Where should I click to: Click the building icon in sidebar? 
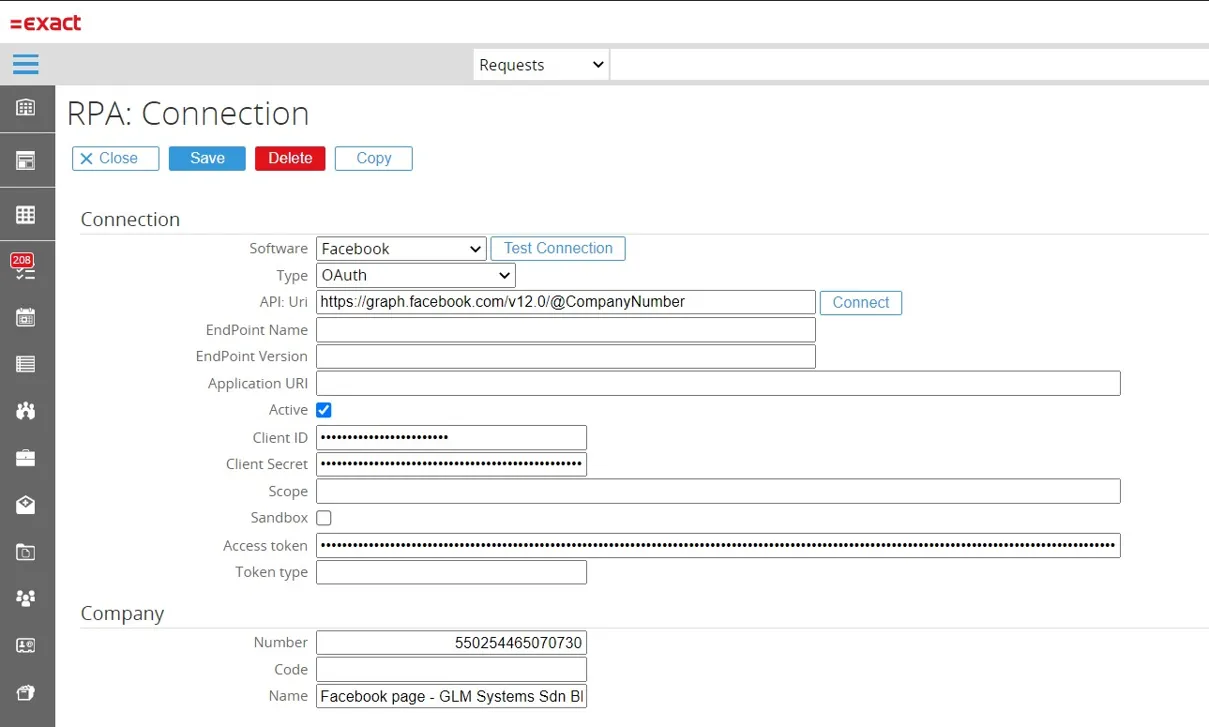26,108
